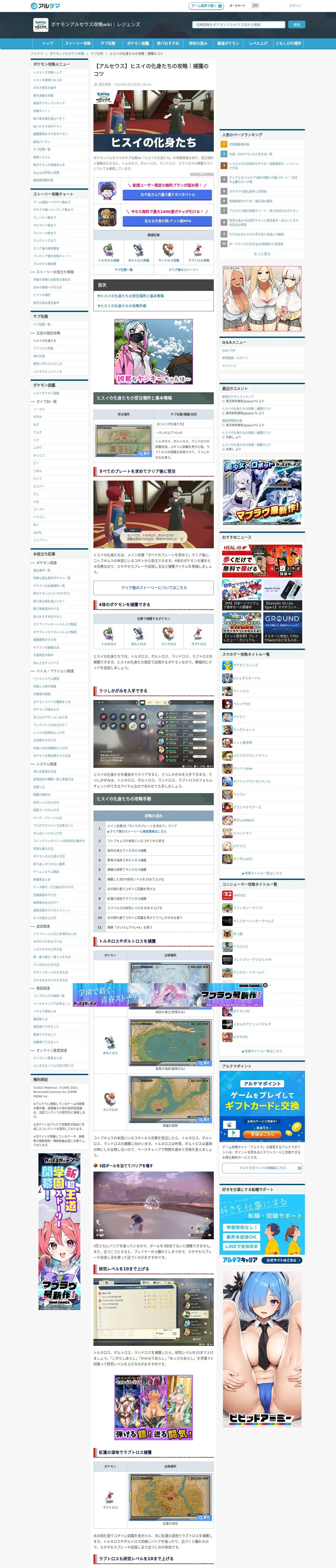Open ガンダムUCE game icon
336x1568 pixels.
click(x=227, y=859)
